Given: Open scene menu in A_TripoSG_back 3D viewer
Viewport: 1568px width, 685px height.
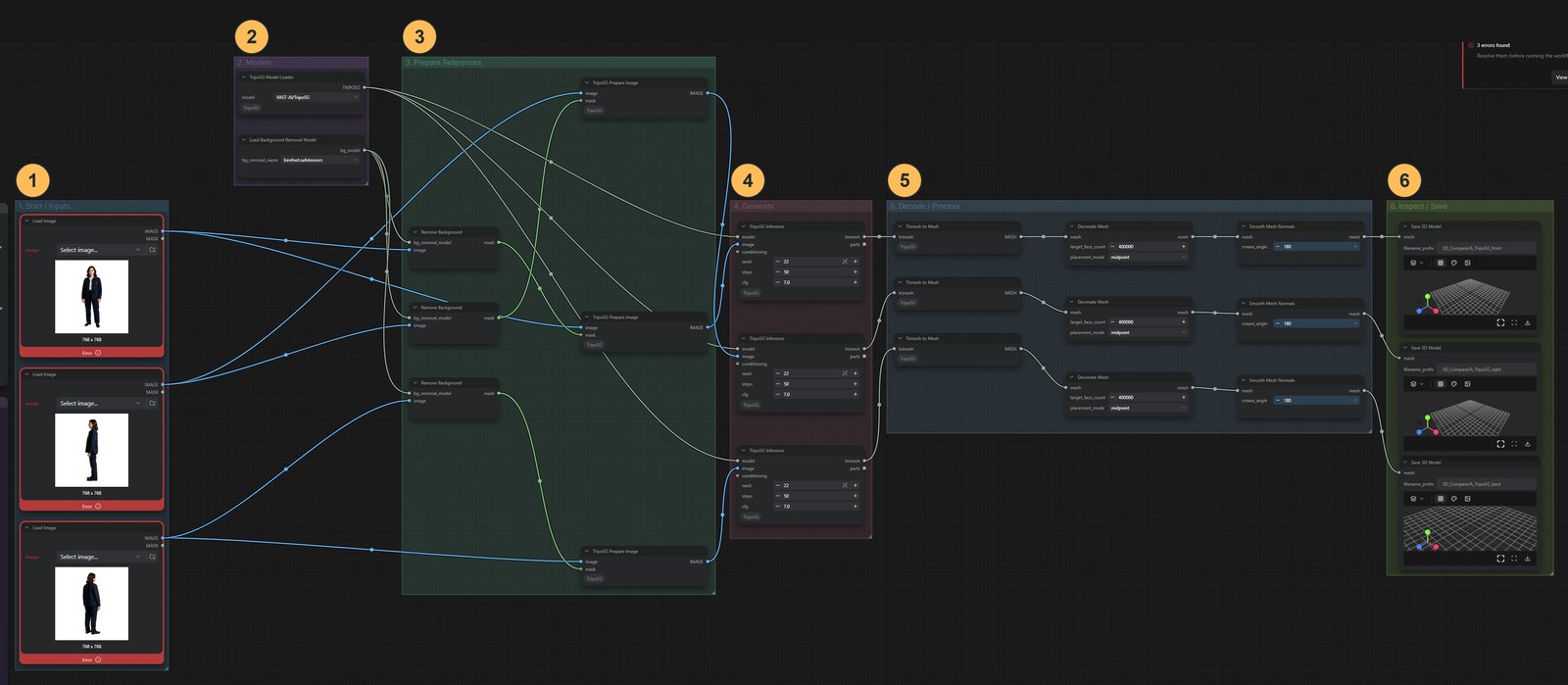Looking at the screenshot, I should coord(1417,498).
